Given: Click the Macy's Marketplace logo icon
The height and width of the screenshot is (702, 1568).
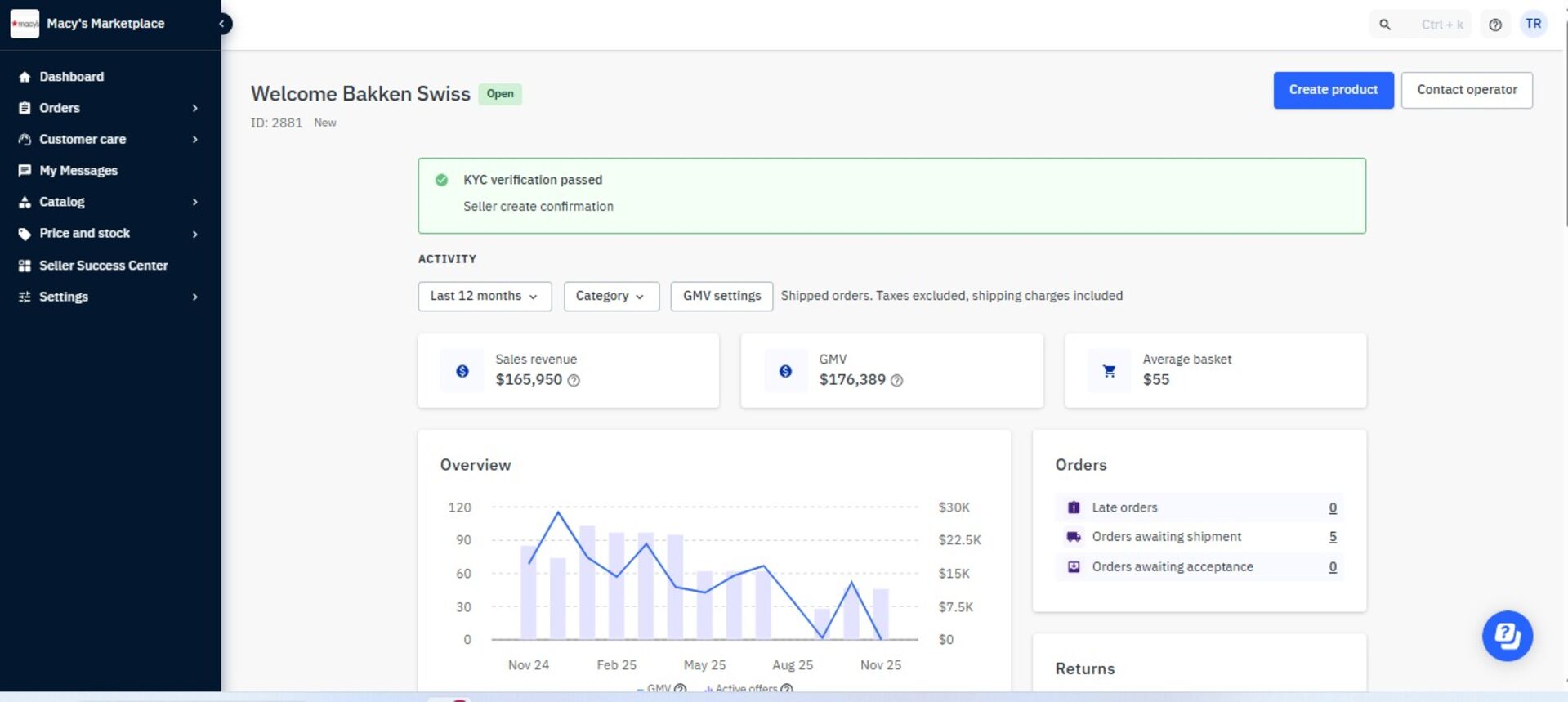Looking at the screenshot, I should [x=25, y=24].
